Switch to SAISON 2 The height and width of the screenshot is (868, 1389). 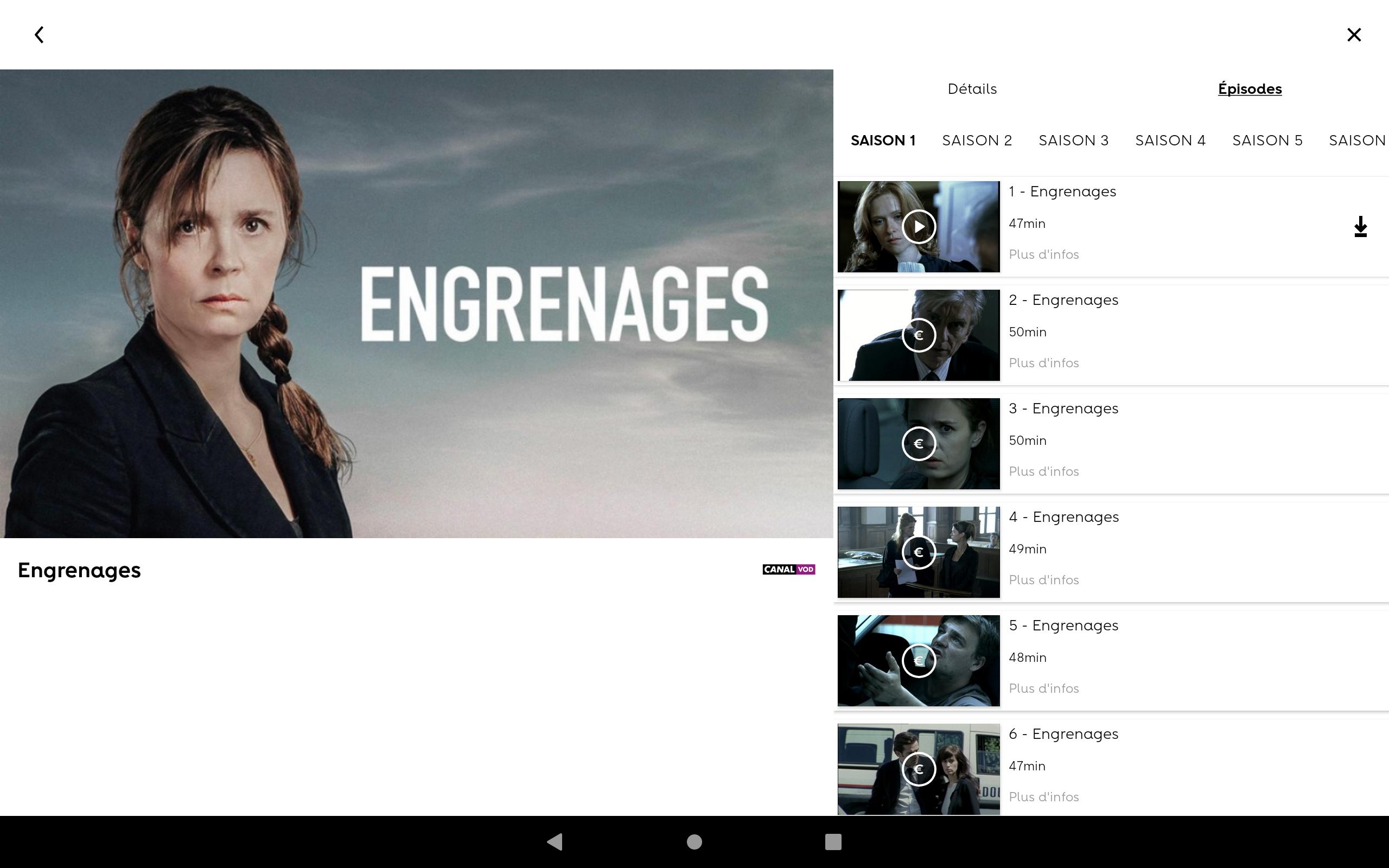977,141
